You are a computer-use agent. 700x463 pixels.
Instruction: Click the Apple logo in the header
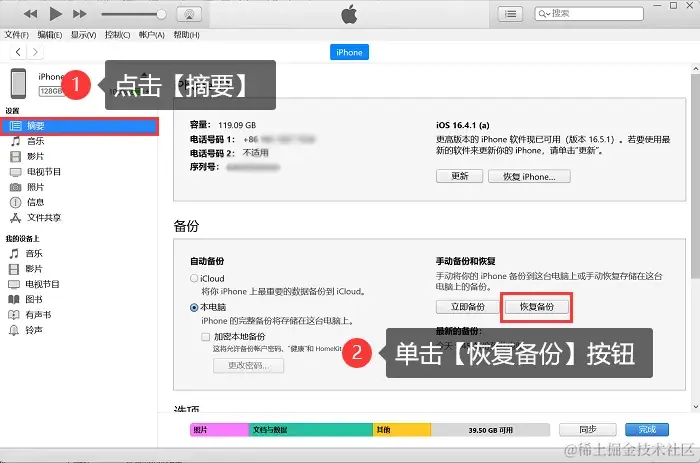point(349,14)
